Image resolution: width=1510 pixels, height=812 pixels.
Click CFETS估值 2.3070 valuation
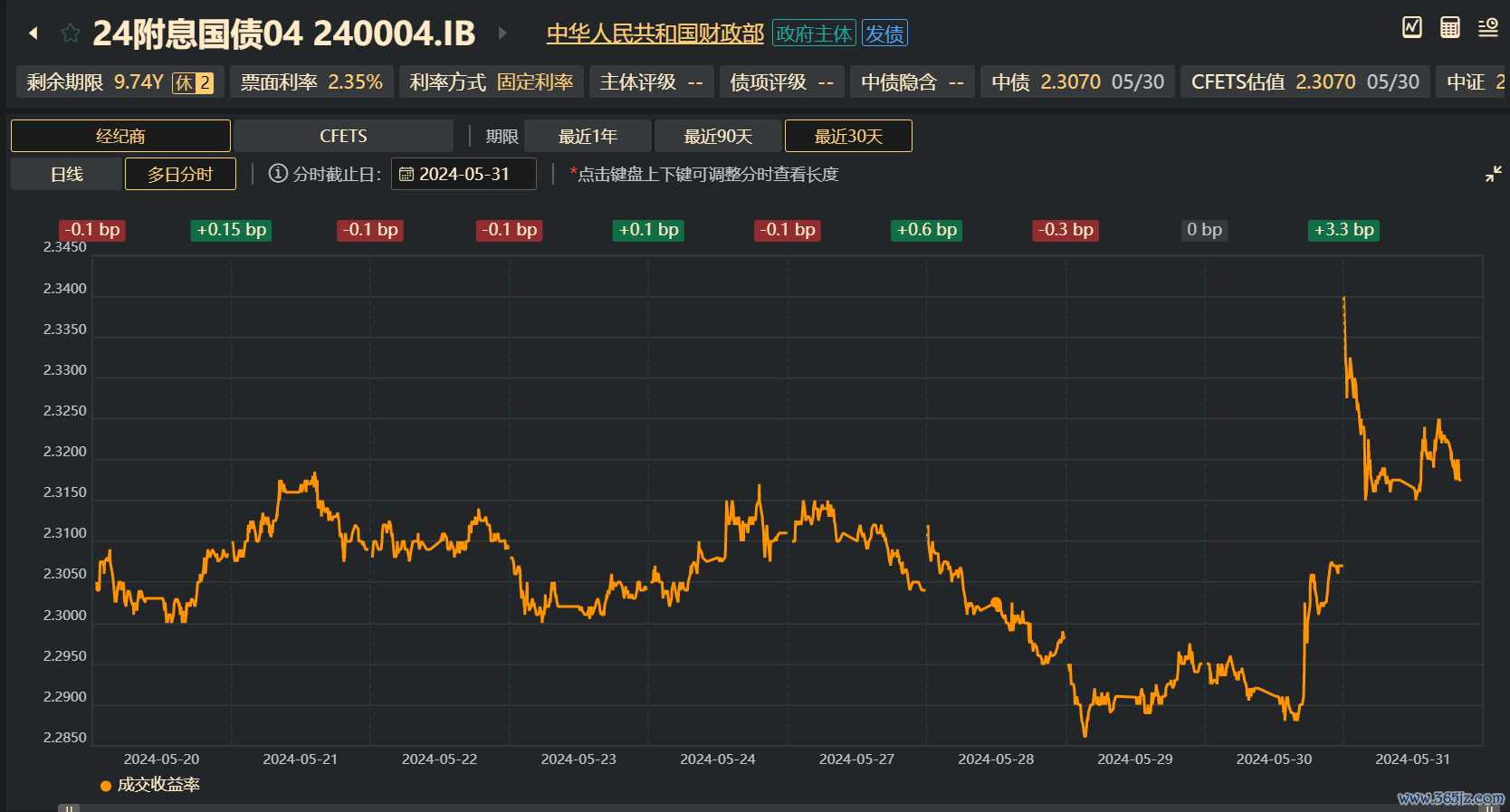tap(1305, 81)
